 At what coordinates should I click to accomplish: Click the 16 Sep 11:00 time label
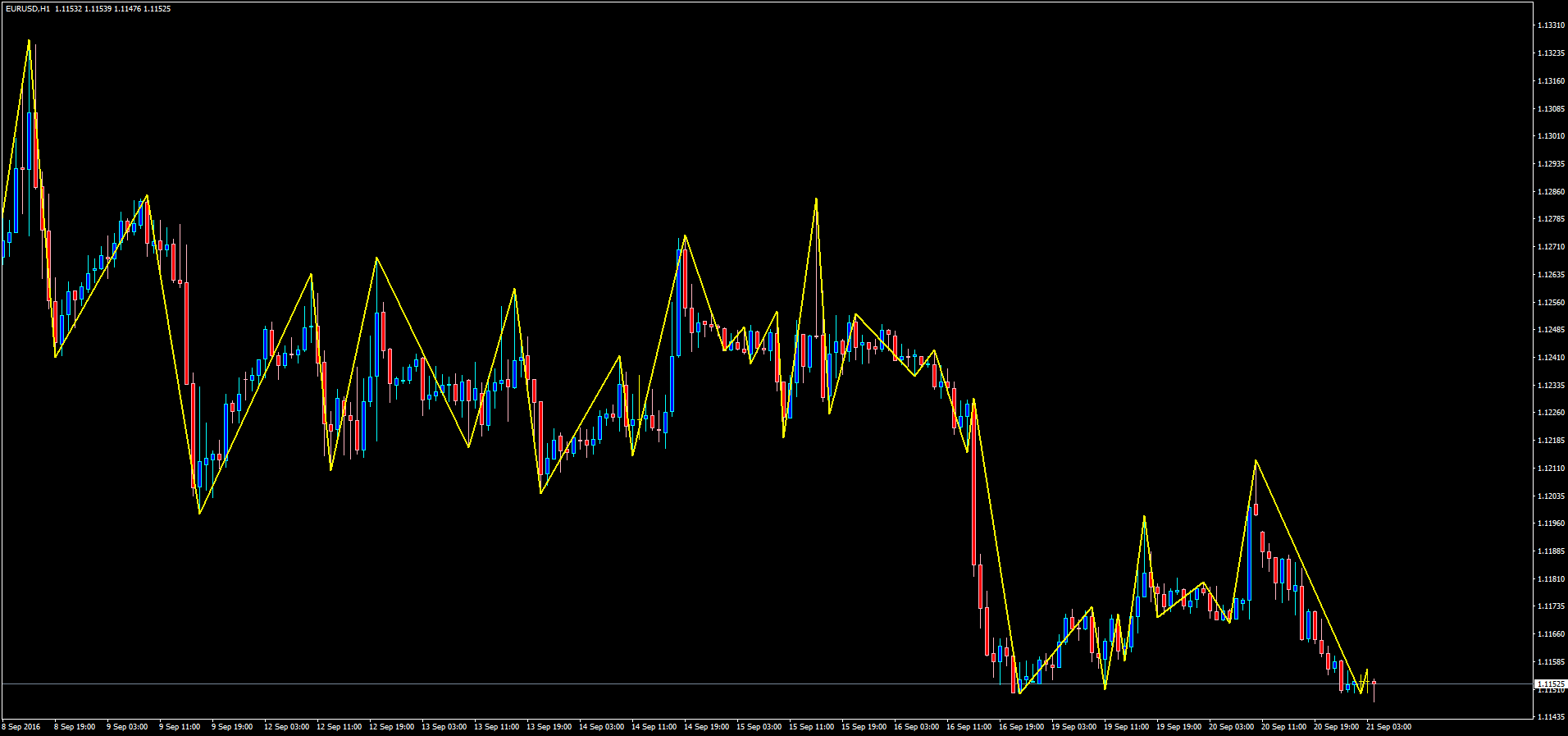tap(969, 727)
